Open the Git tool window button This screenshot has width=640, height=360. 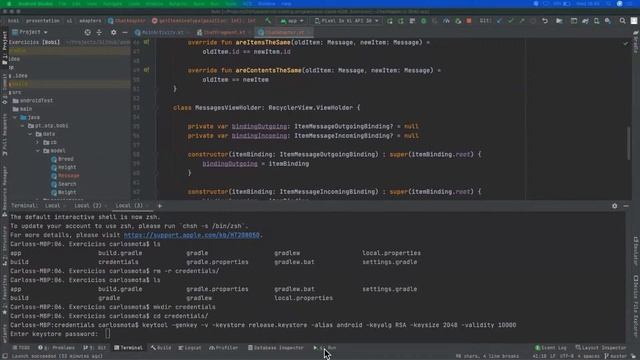[x=94, y=348]
